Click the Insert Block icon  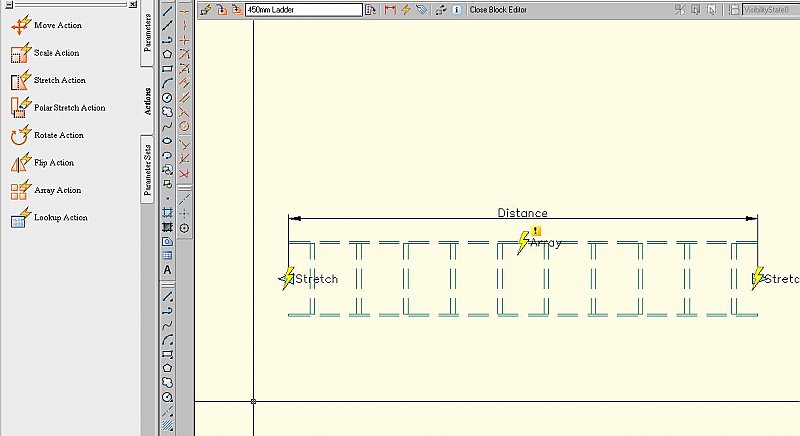coord(167,169)
